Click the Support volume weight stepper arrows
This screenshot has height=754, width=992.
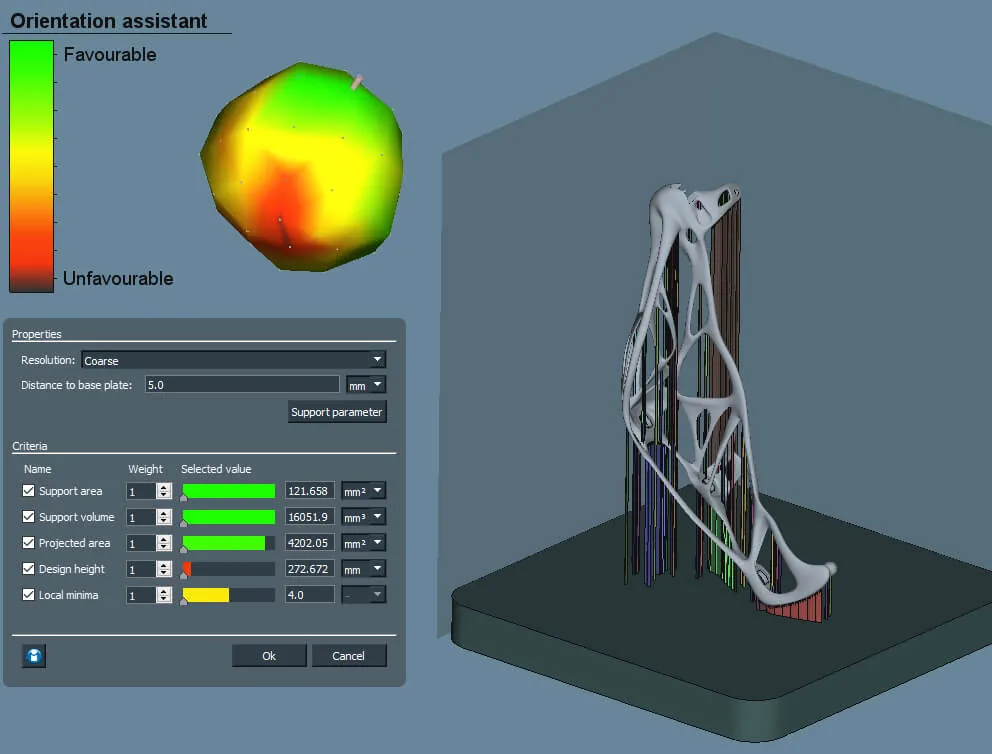point(165,517)
